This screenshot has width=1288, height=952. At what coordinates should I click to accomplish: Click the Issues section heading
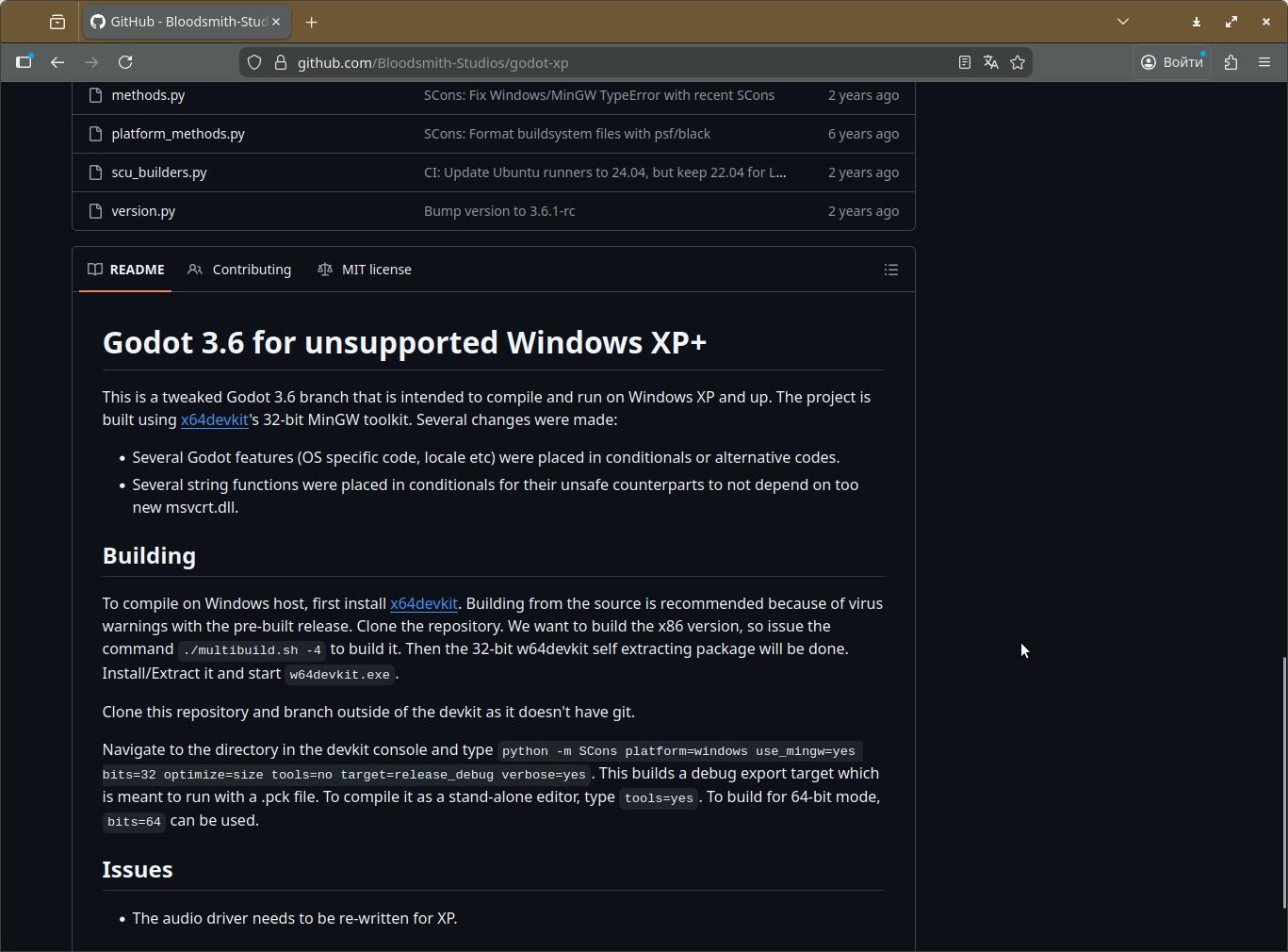(x=138, y=869)
